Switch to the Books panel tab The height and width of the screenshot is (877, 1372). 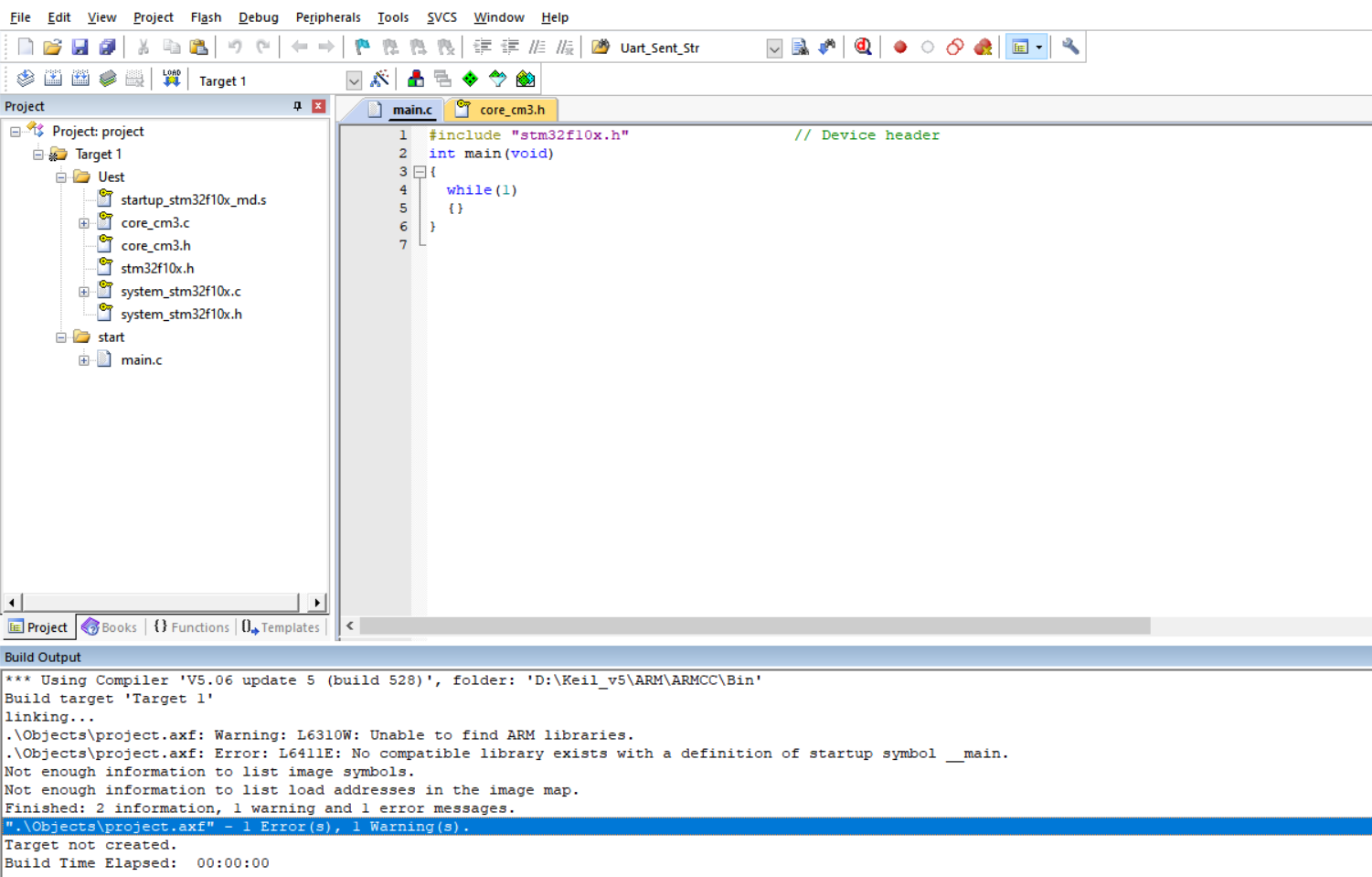click(109, 627)
